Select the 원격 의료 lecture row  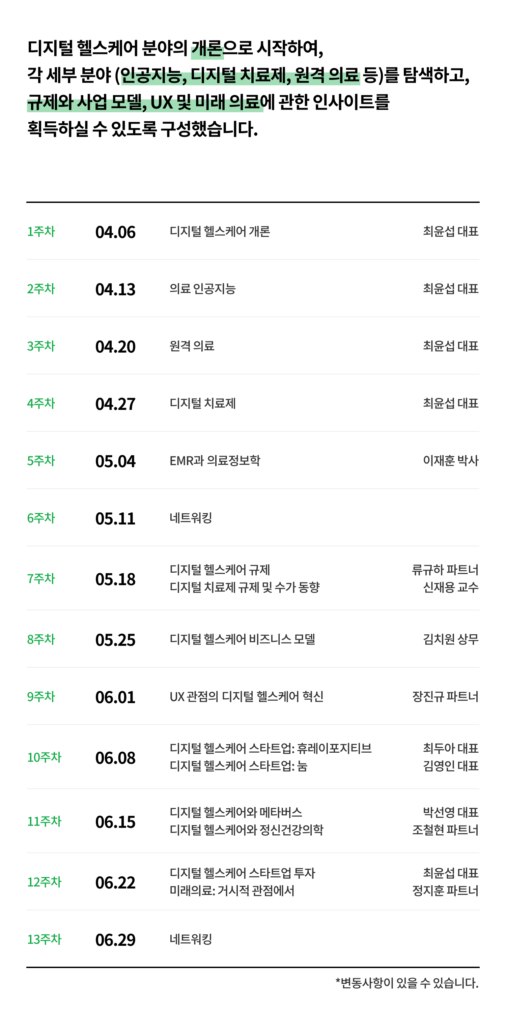coord(253,346)
